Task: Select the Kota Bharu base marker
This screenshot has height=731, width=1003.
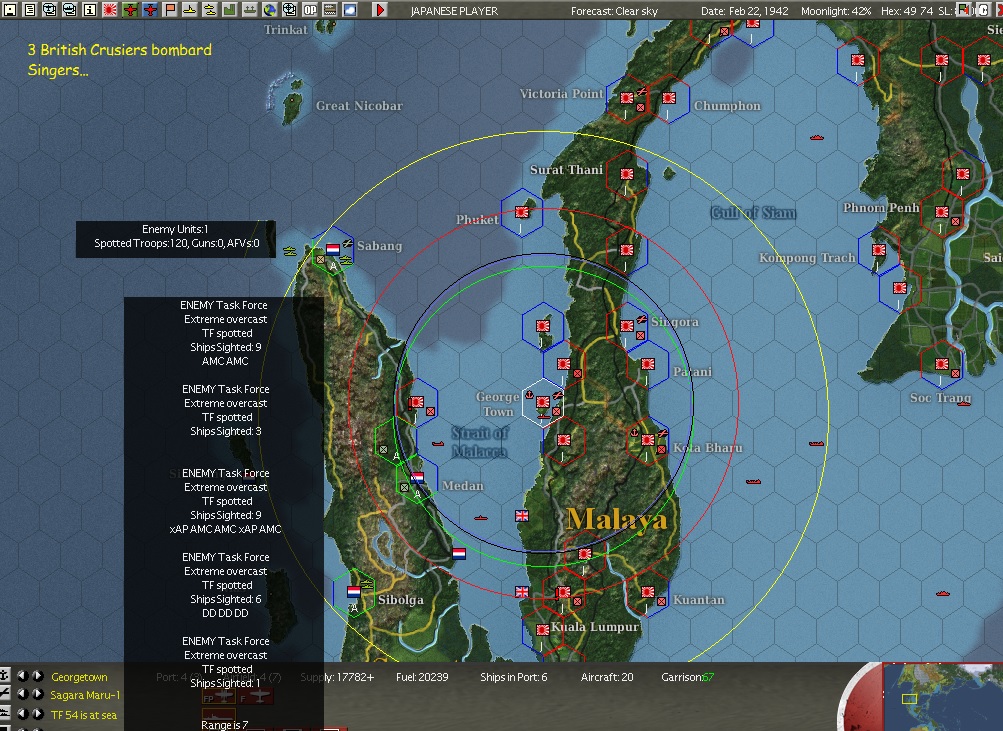Action: tap(648, 440)
